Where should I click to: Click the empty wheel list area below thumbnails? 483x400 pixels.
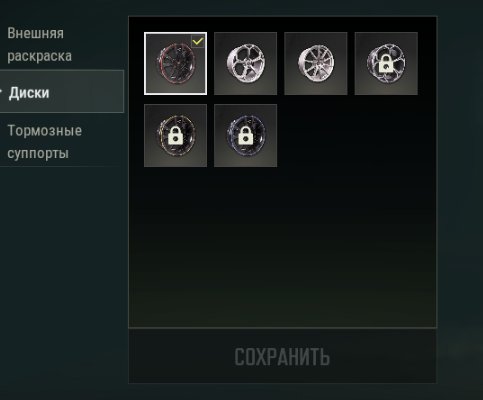click(x=282, y=247)
